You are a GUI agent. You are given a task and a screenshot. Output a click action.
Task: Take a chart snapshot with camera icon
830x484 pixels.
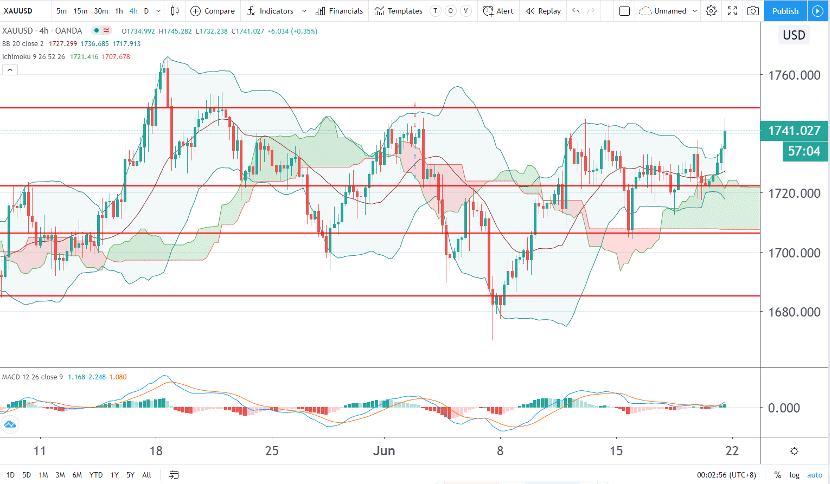pos(752,11)
